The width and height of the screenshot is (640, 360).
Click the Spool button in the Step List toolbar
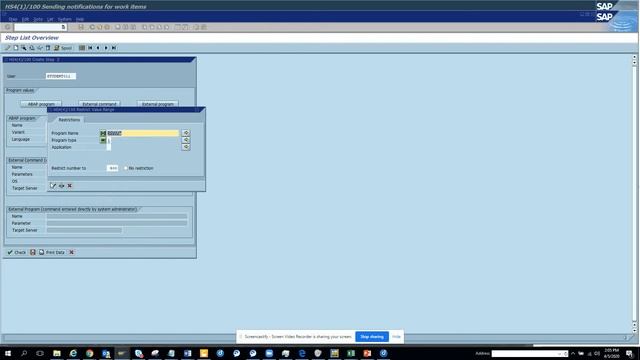(x=63, y=48)
